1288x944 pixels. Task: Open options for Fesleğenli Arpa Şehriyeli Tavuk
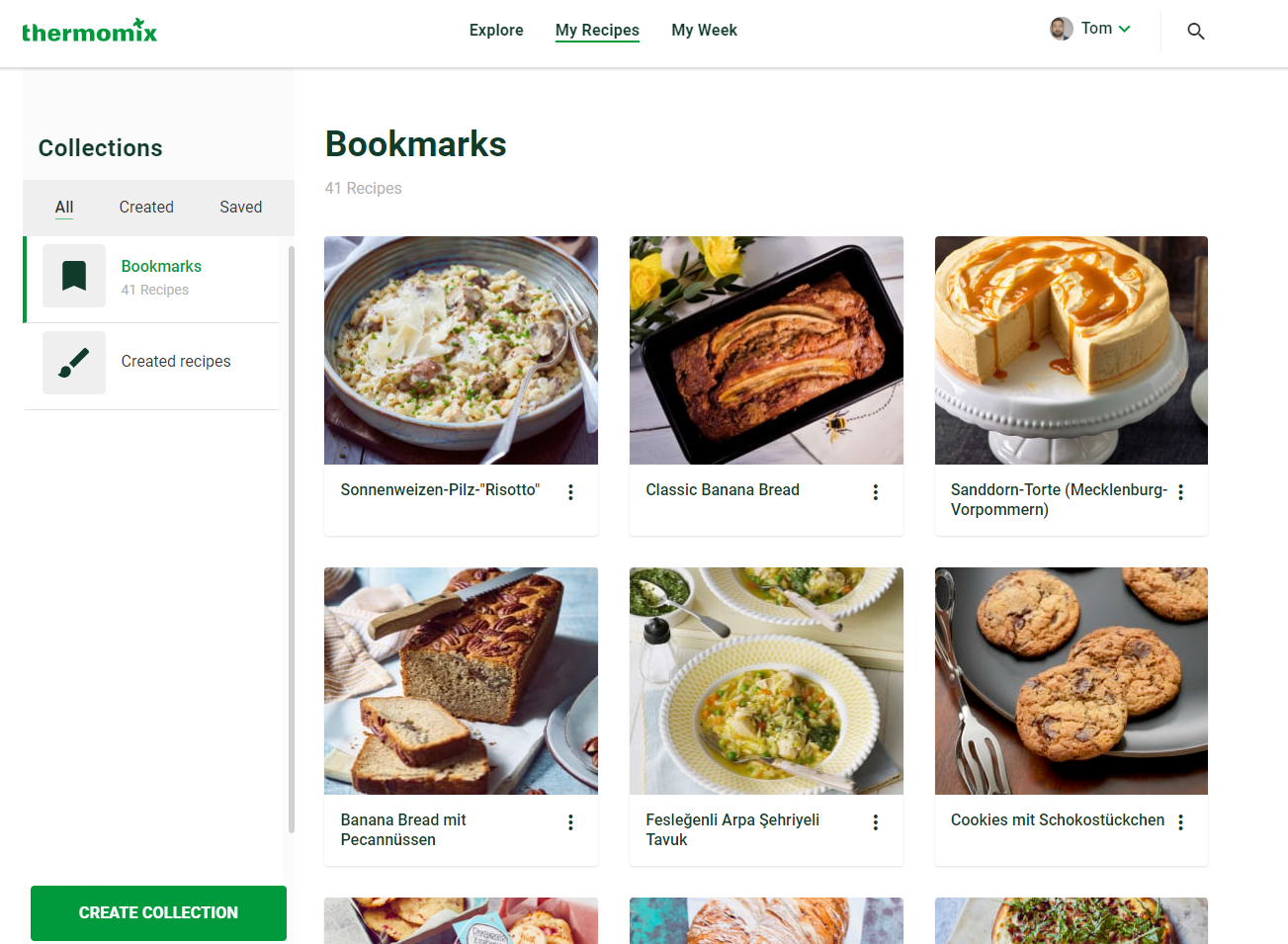(876, 822)
